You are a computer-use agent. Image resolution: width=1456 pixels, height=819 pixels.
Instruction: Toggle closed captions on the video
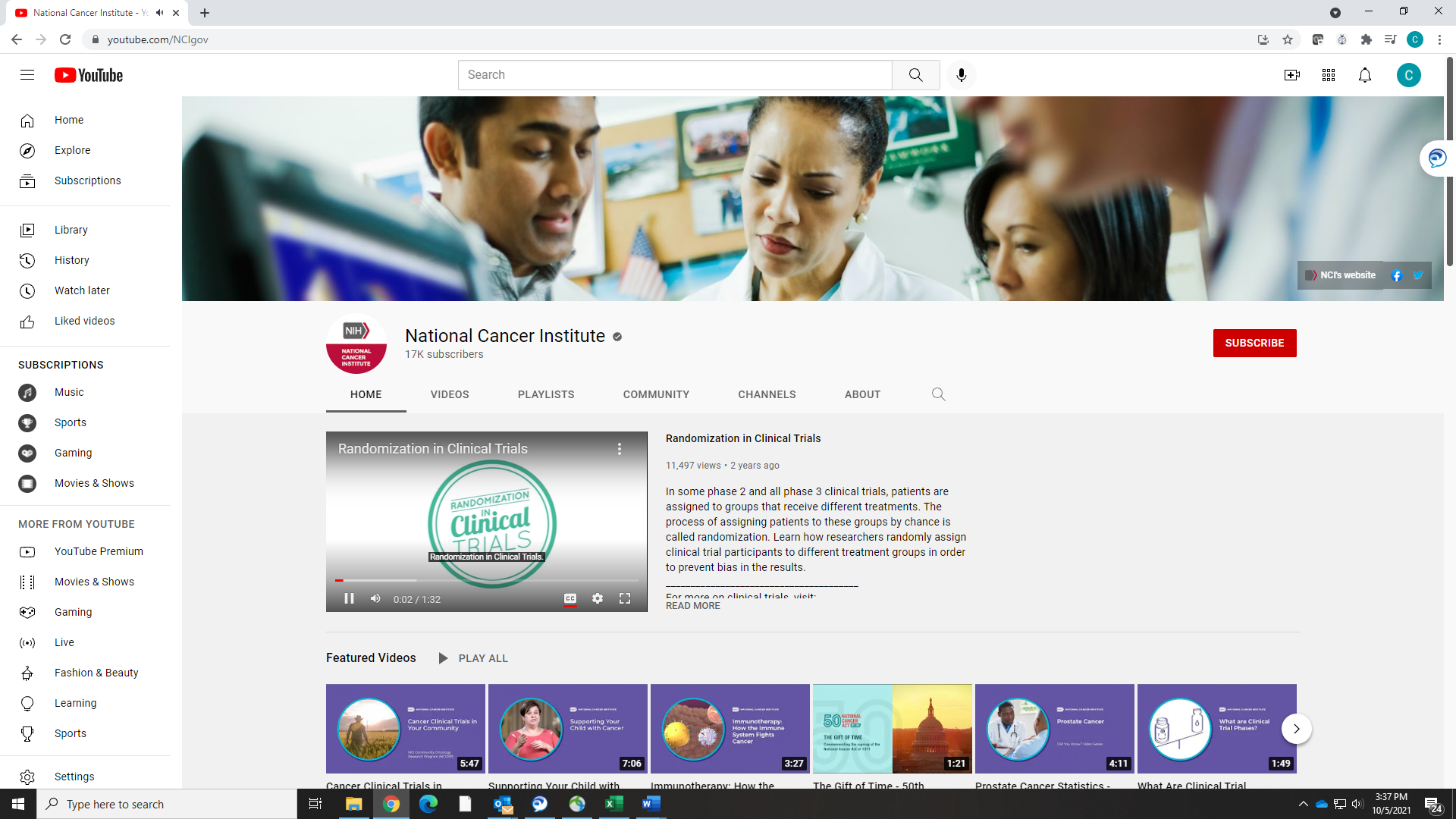570,598
